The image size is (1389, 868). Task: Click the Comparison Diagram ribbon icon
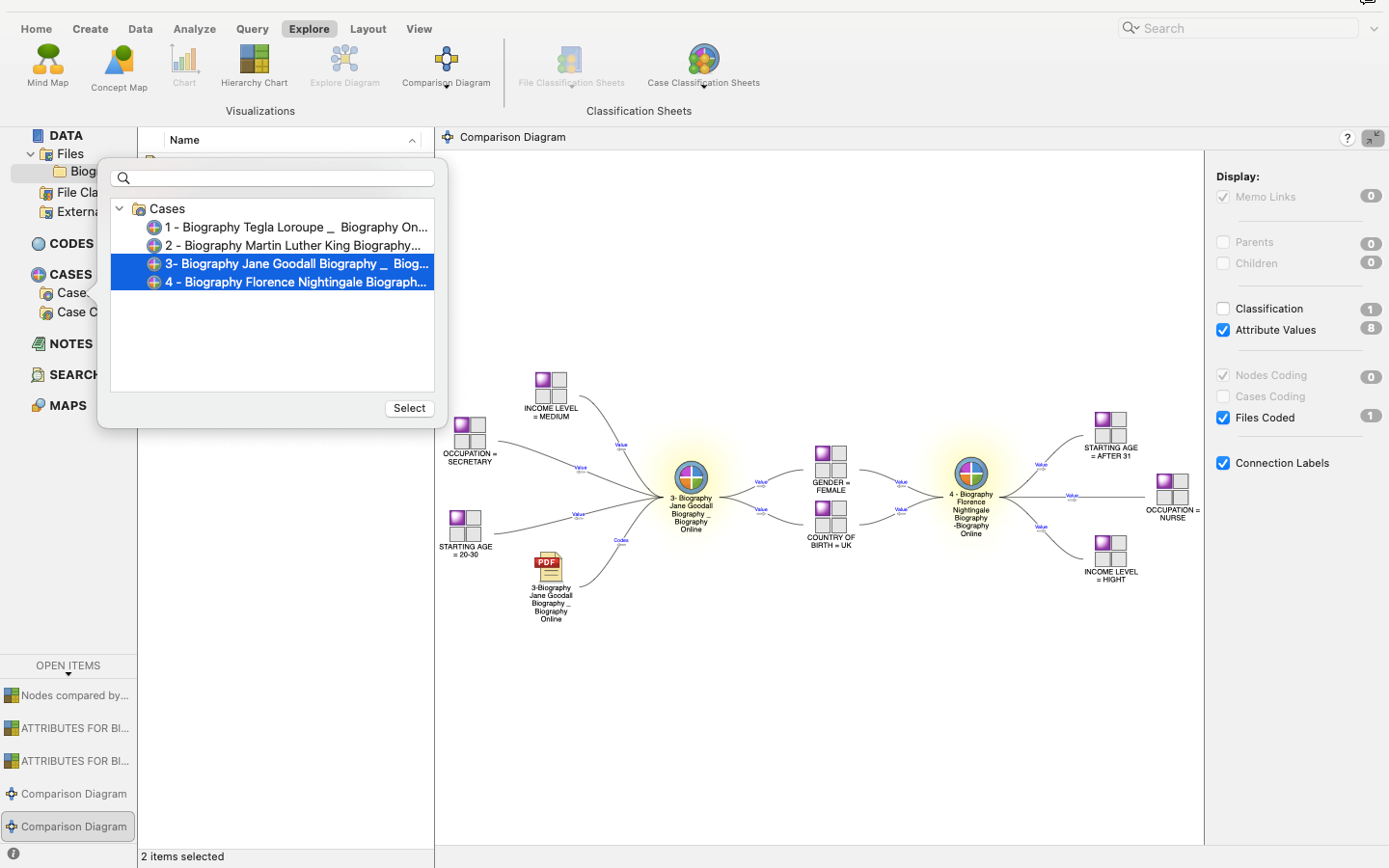446,66
